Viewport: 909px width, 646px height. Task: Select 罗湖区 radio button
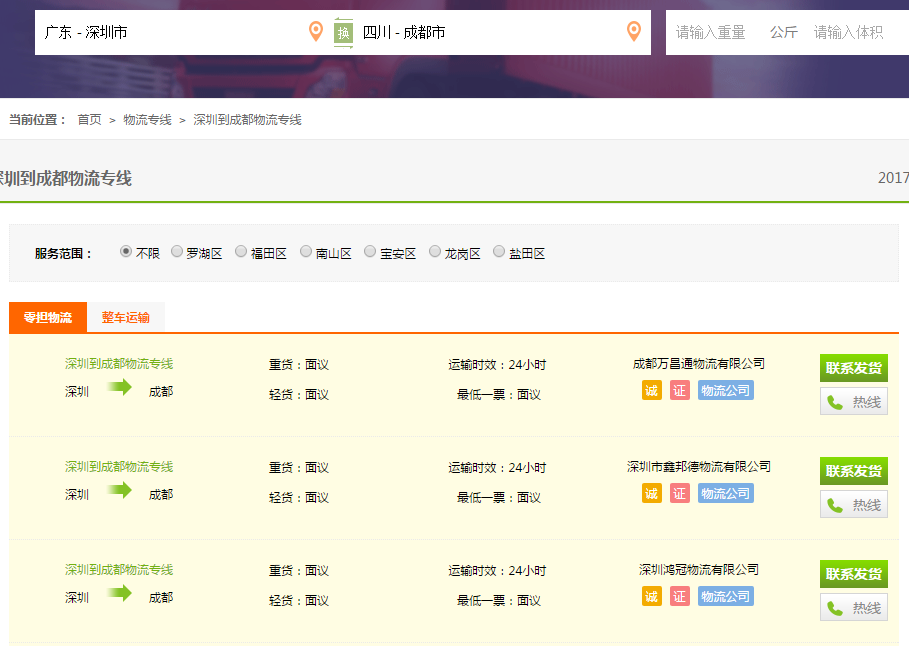click(x=177, y=252)
